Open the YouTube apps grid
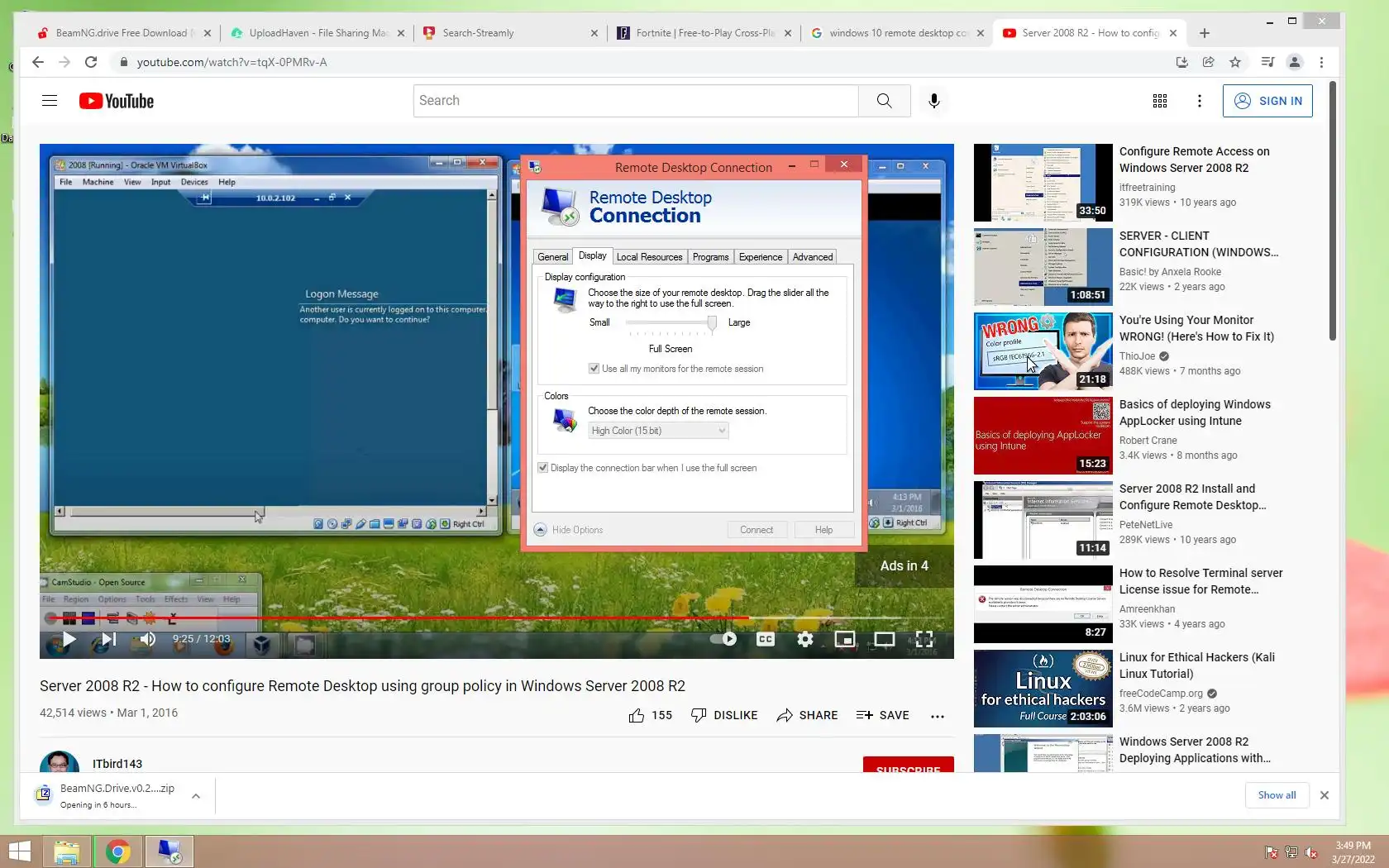This screenshot has height=868, width=1389. 1160,101
